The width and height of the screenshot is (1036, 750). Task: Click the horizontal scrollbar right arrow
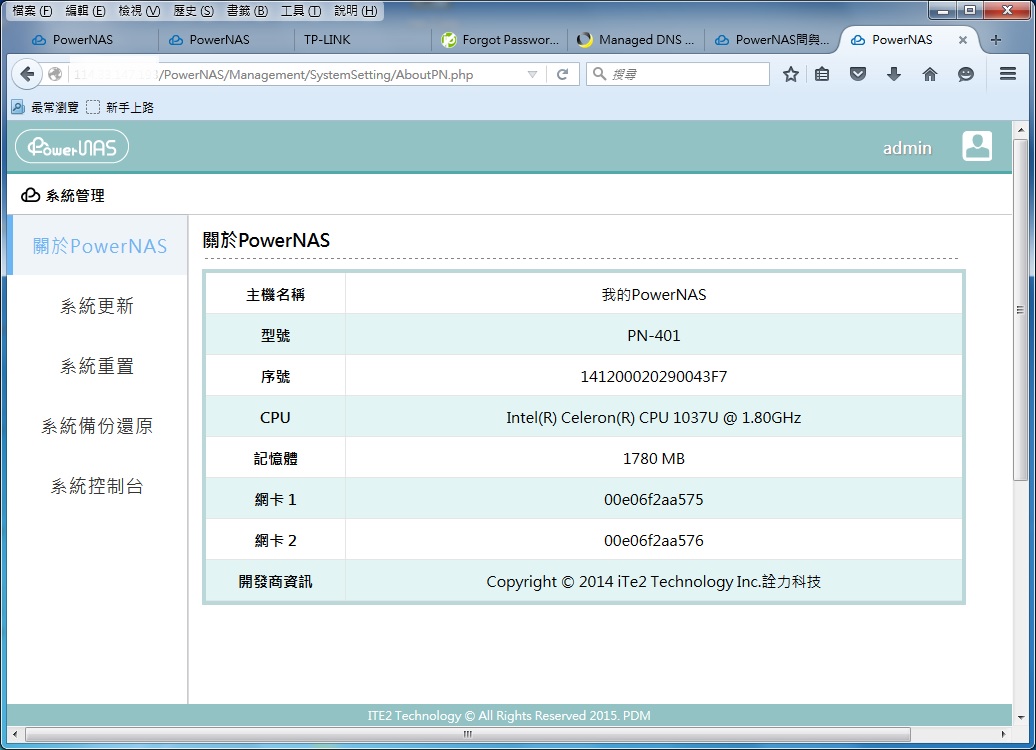(x=1004, y=734)
